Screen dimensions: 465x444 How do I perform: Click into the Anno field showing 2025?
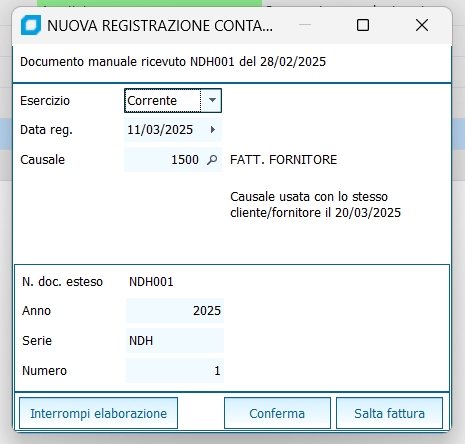click(175, 311)
